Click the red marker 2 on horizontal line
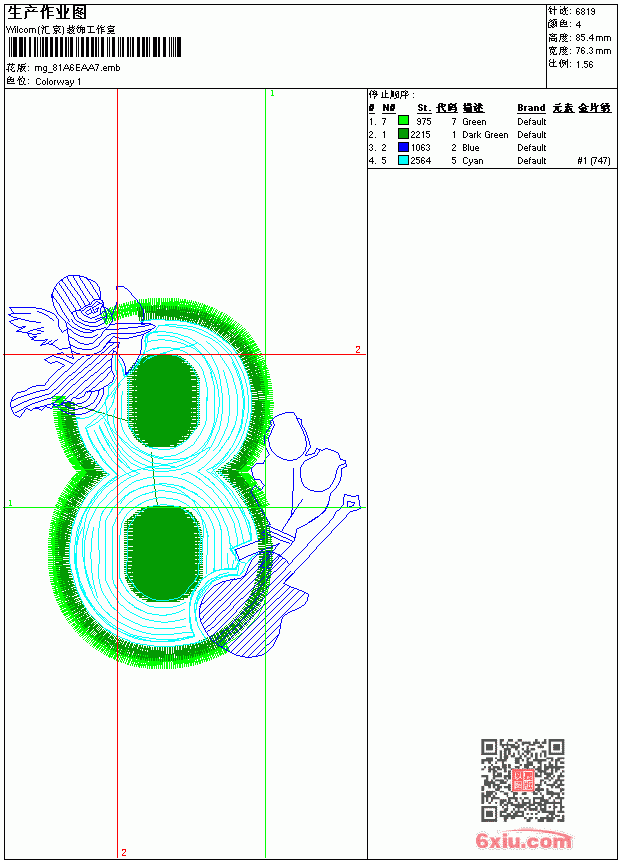Viewport: 620px width, 860px height. click(358, 349)
